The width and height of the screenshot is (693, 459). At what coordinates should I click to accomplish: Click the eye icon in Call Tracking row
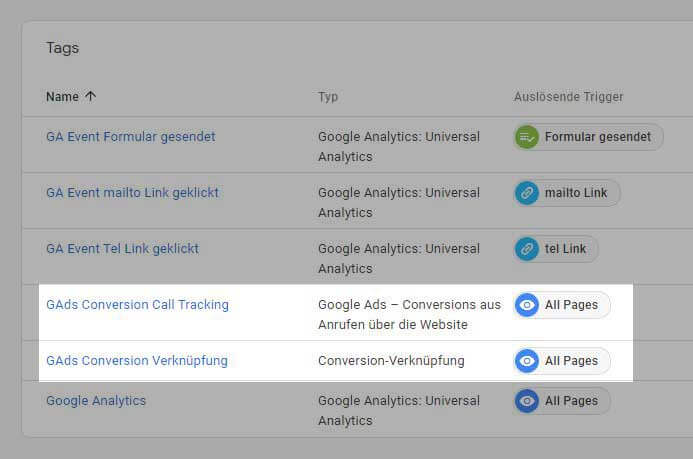click(527, 305)
